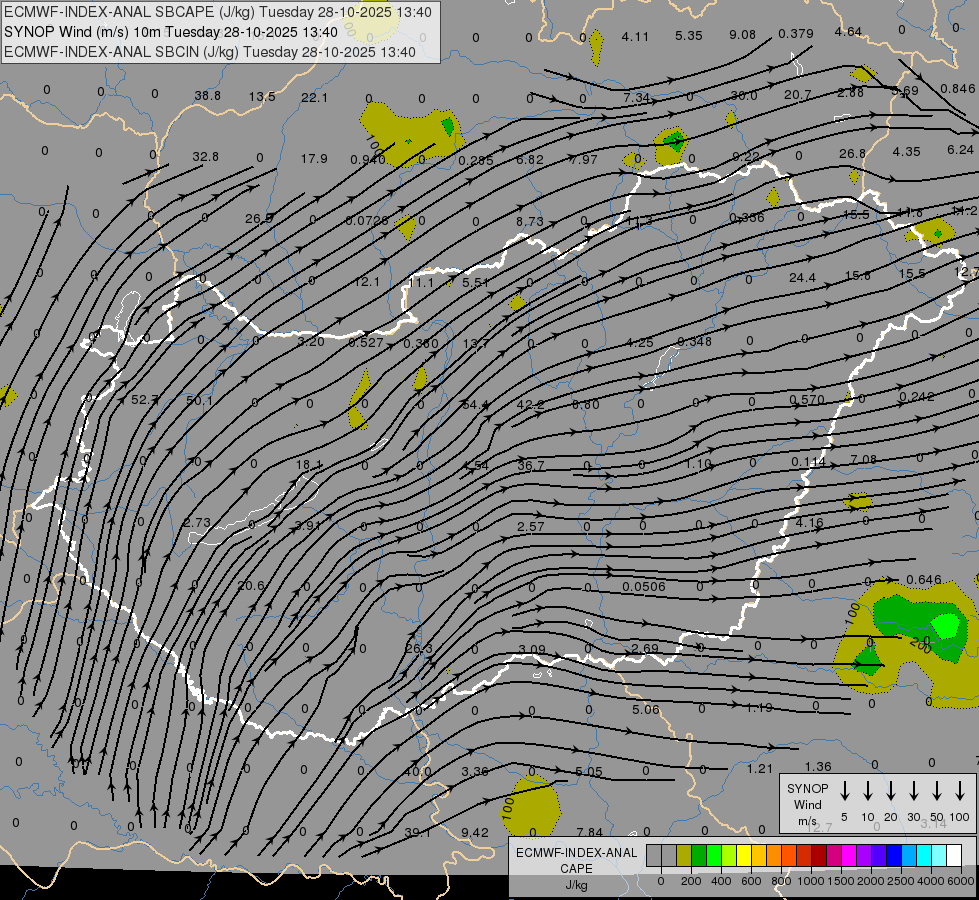Image resolution: width=979 pixels, height=900 pixels.
Task: Click the map value 24.4
Action: click(802, 277)
